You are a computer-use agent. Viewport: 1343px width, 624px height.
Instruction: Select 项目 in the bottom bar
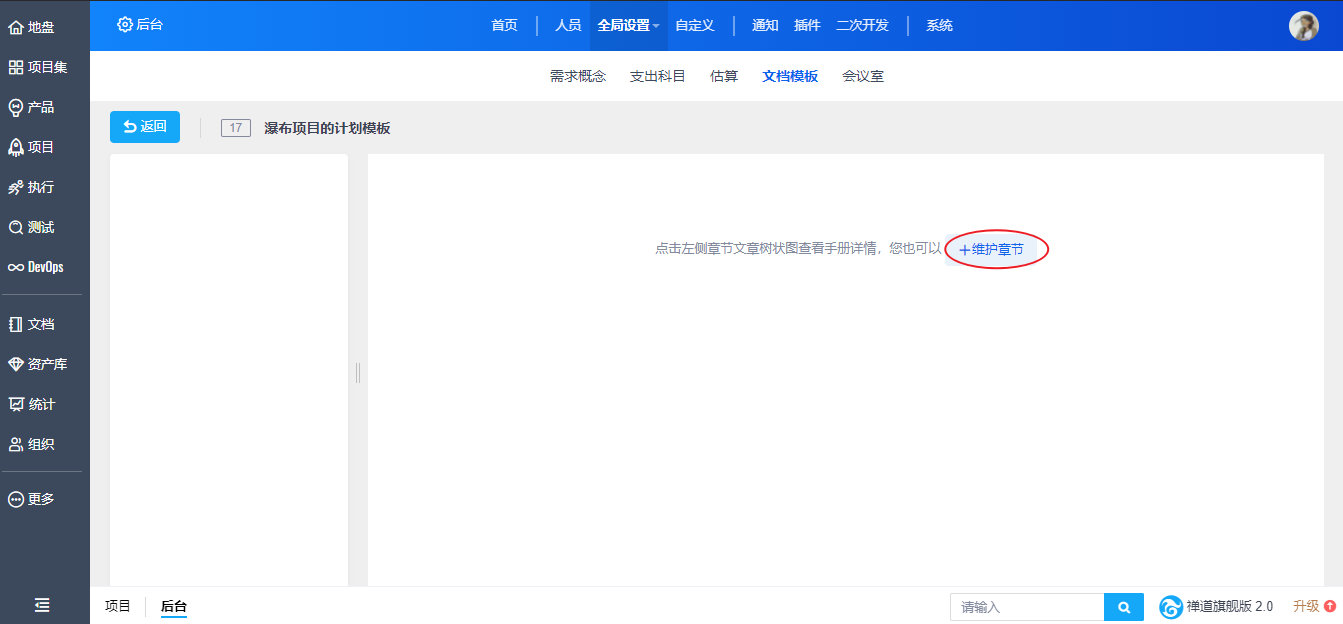click(118, 606)
